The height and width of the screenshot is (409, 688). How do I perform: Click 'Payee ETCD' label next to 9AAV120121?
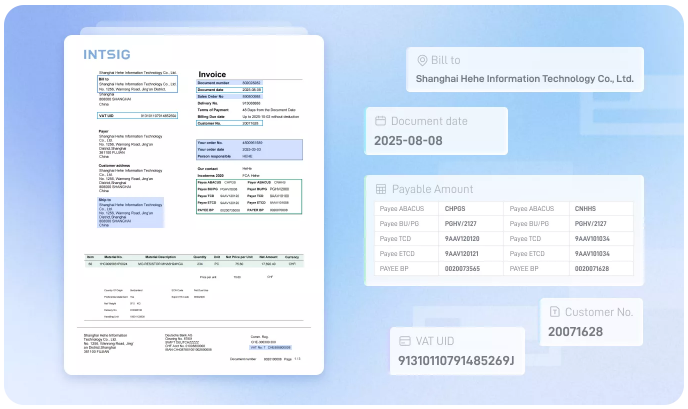pos(397,254)
